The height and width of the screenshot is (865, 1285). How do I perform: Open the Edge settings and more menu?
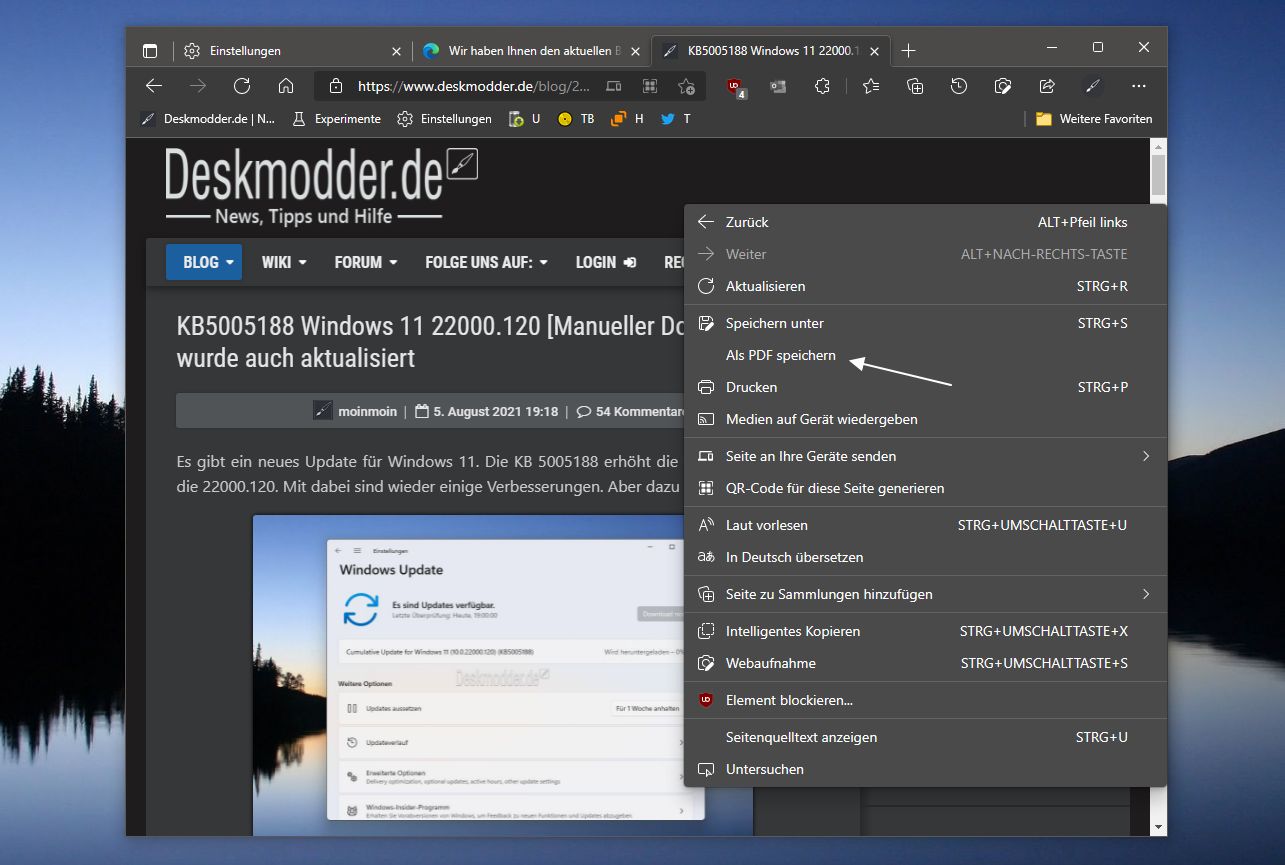[x=1138, y=86]
